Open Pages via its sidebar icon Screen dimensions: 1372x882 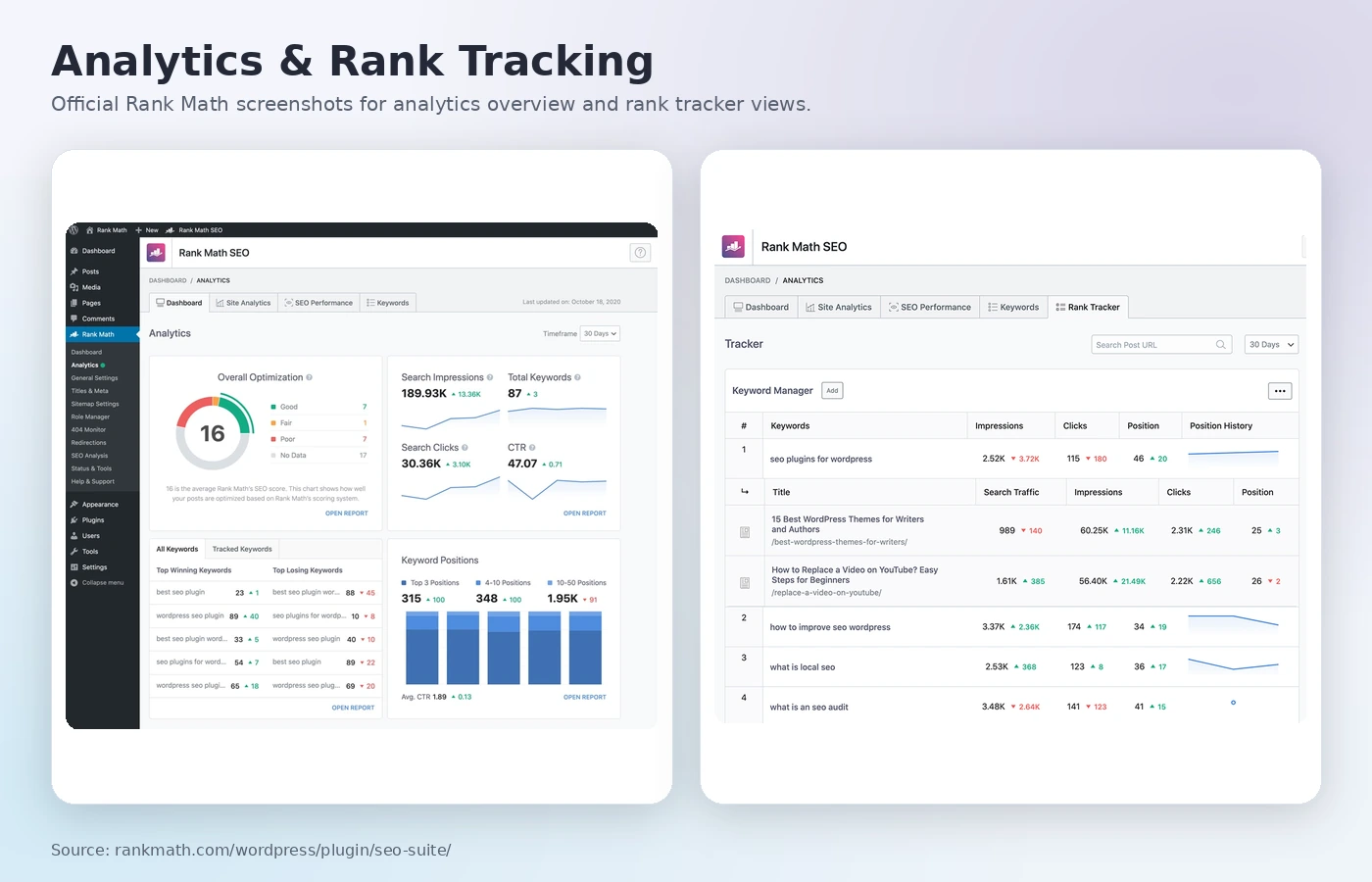pos(74,303)
